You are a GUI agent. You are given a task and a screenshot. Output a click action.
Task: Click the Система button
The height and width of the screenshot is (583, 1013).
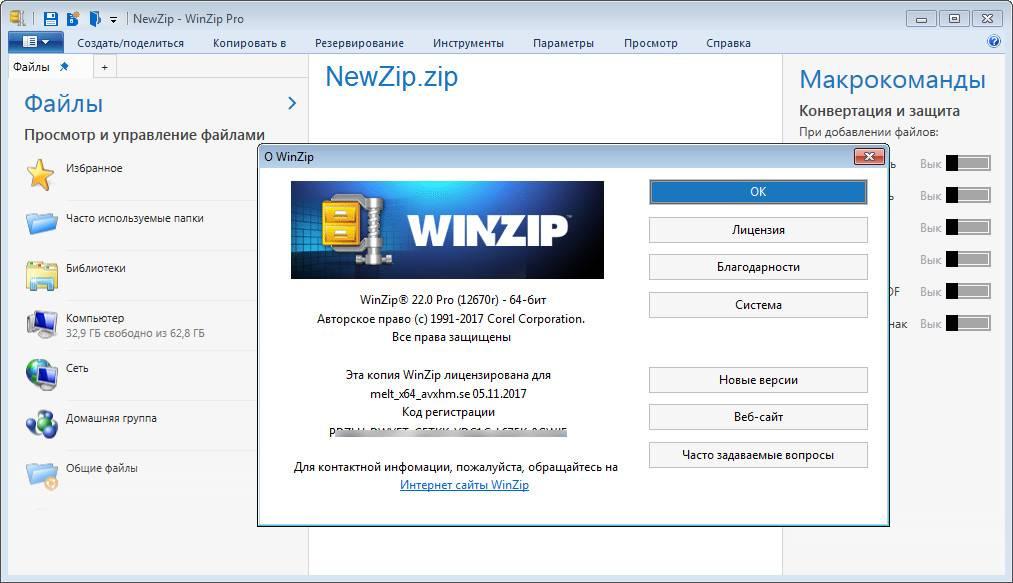pos(758,304)
